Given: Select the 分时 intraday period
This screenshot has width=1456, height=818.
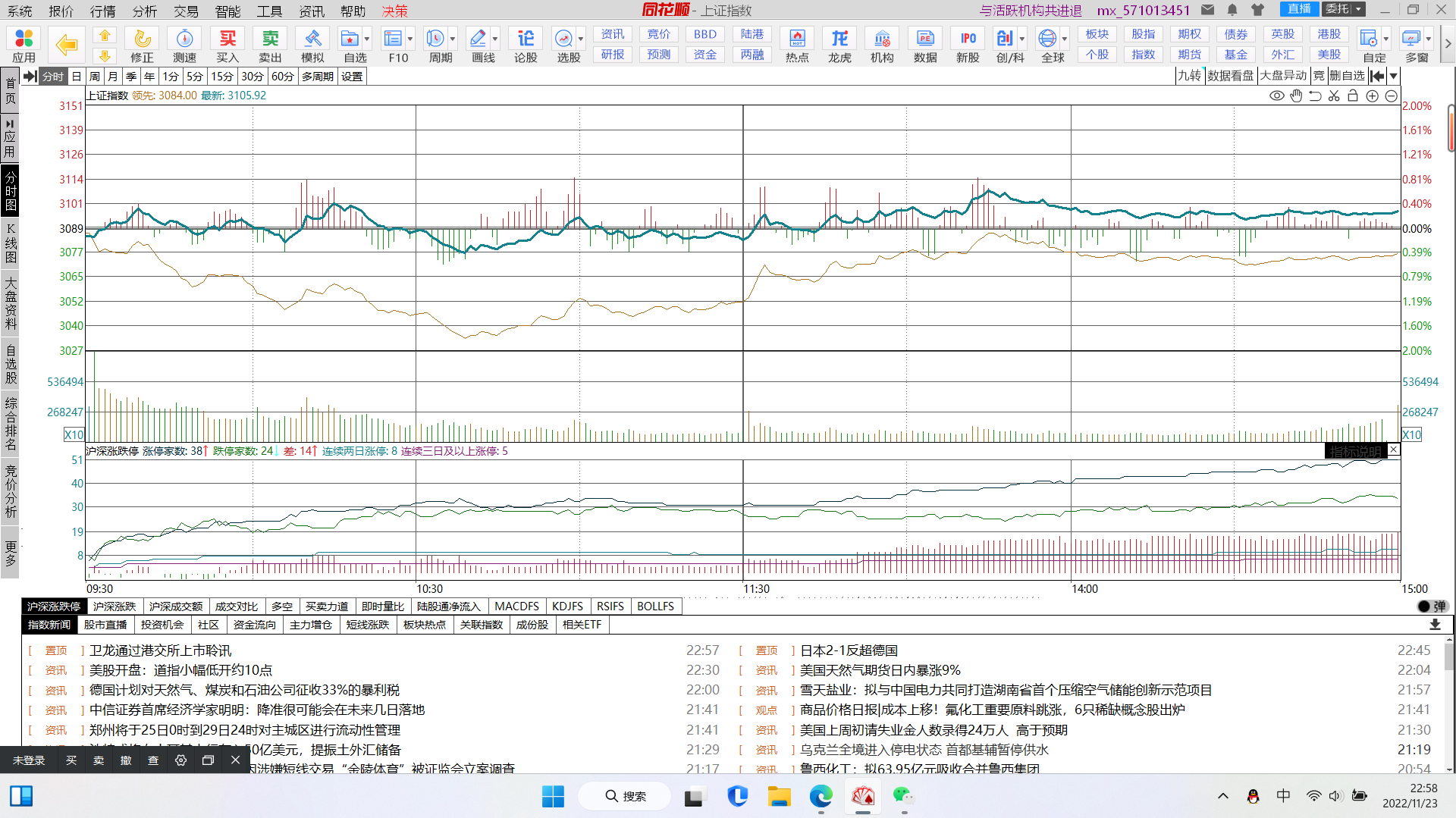Looking at the screenshot, I should coord(53,77).
